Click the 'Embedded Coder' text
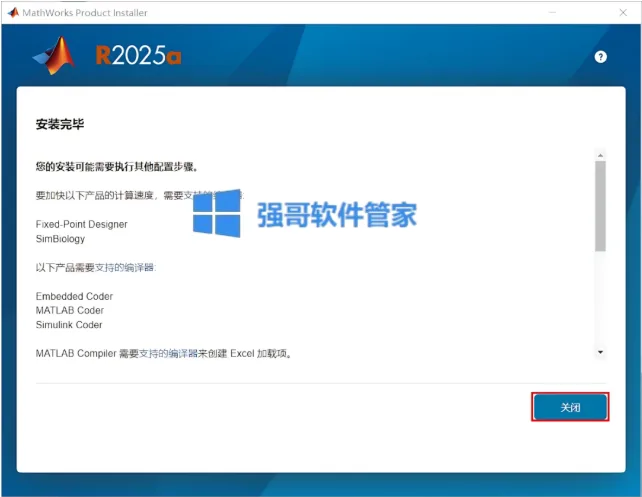Screen dimensions: 642x497 [x=74, y=296]
